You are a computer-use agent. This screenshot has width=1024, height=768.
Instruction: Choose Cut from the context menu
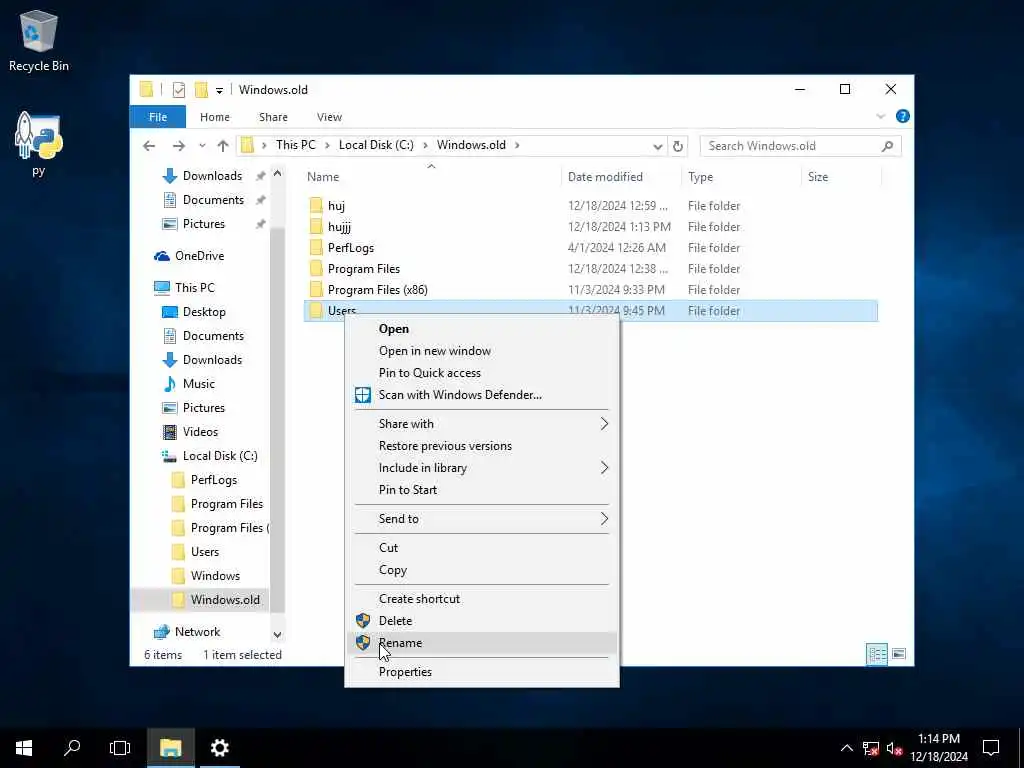click(482, 548)
